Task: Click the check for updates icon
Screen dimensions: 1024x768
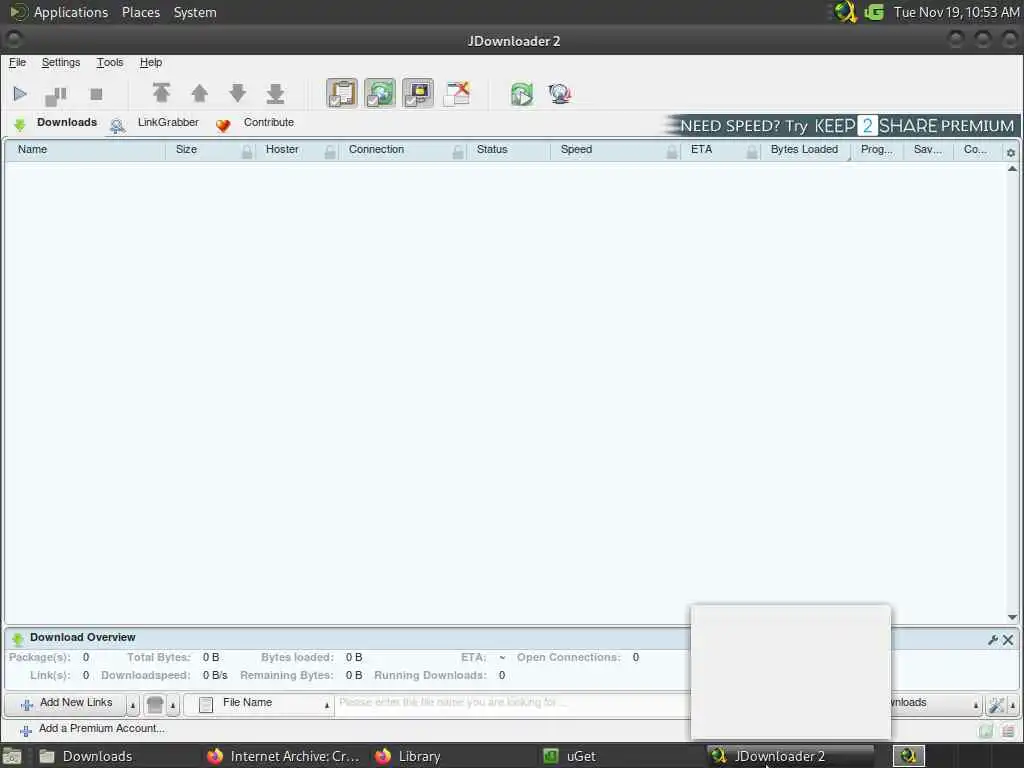Action: point(560,94)
